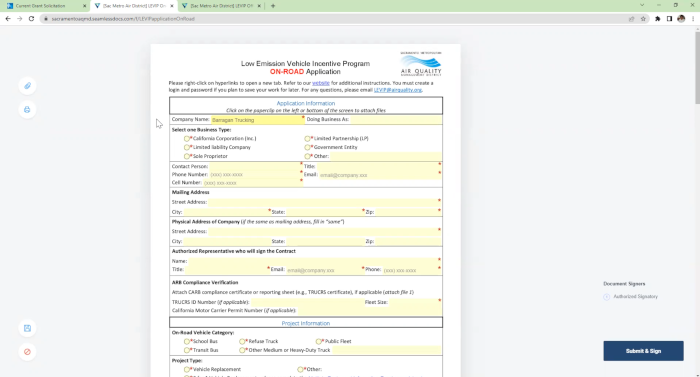Image resolution: width=700 pixels, height=377 pixels.
Task: Click the browser forward arrow
Action: point(19,19)
